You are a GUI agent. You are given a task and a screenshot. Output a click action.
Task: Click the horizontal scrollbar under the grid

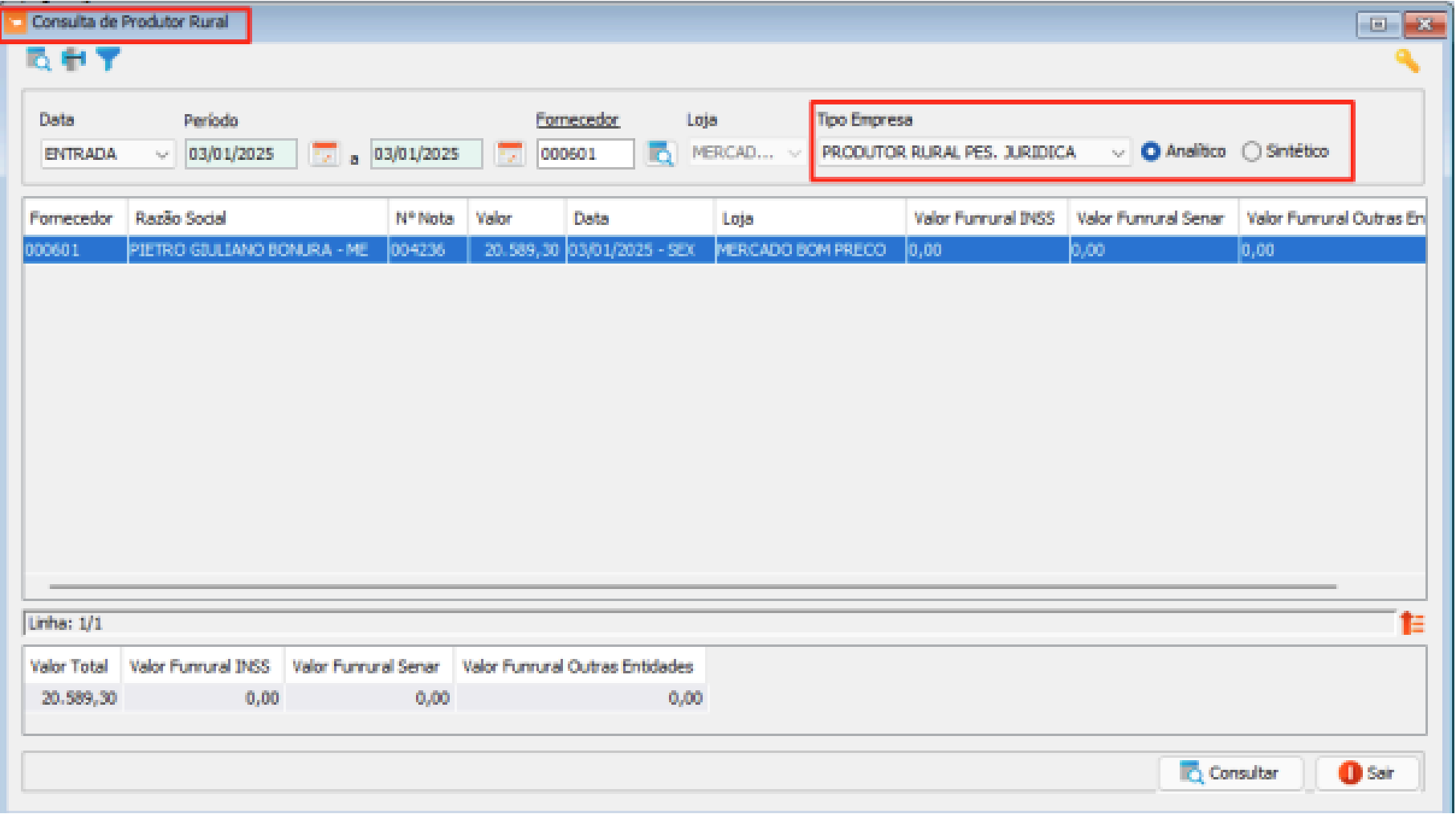[691, 587]
